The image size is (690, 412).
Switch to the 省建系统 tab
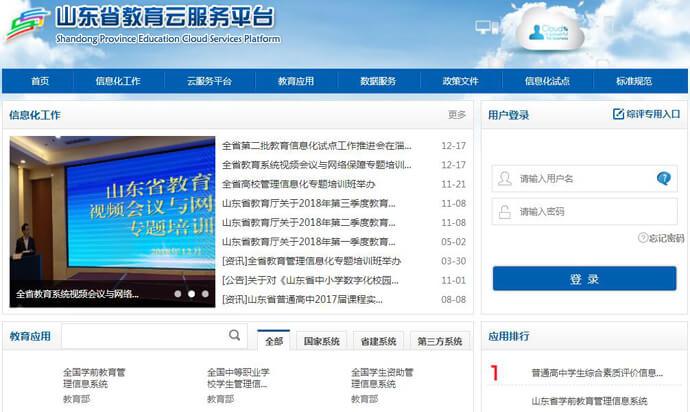[x=378, y=342]
